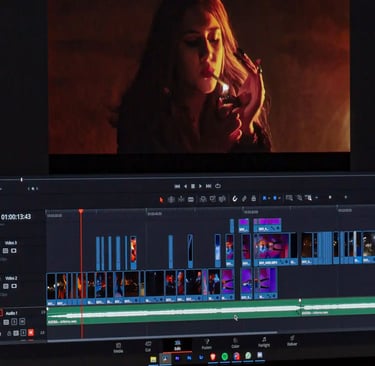
Task: Toggle Loop playback button
Action: [x=218, y=186]
